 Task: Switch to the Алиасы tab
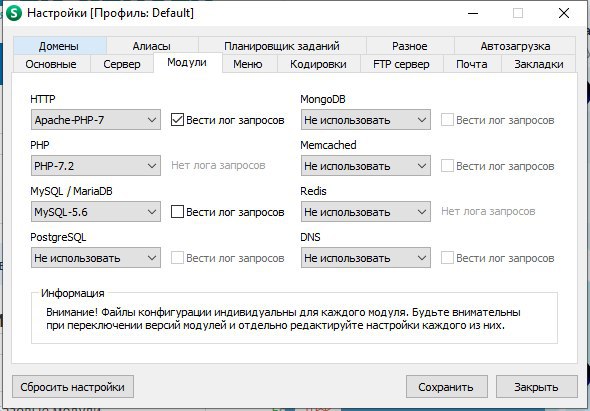152,46
